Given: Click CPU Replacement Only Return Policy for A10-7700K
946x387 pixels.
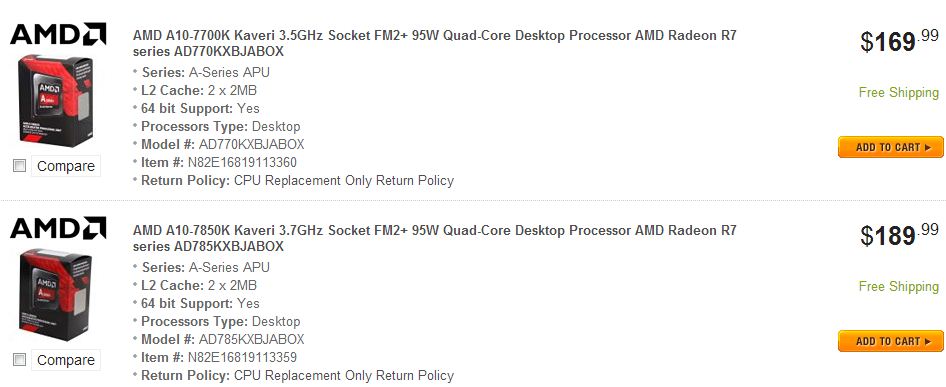Looking at the screenshot, I should (344, 181).
